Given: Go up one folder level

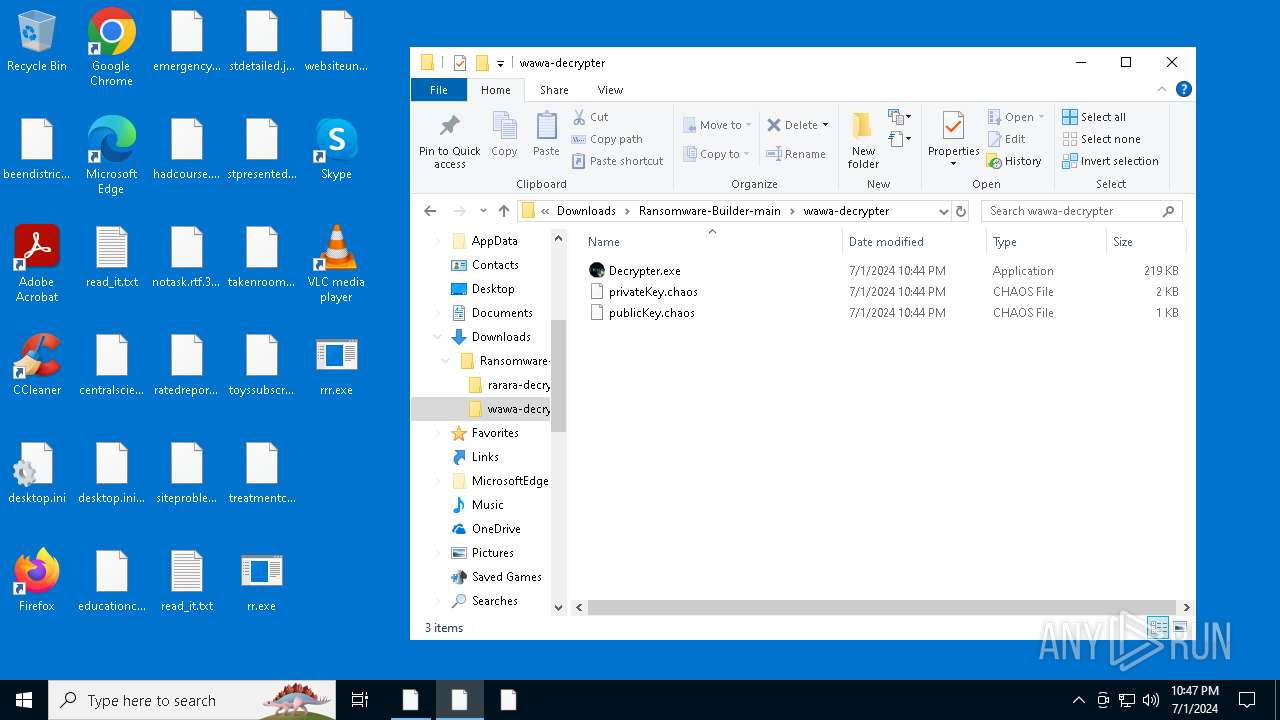Looking at the screenshot, I should [504, 211].
